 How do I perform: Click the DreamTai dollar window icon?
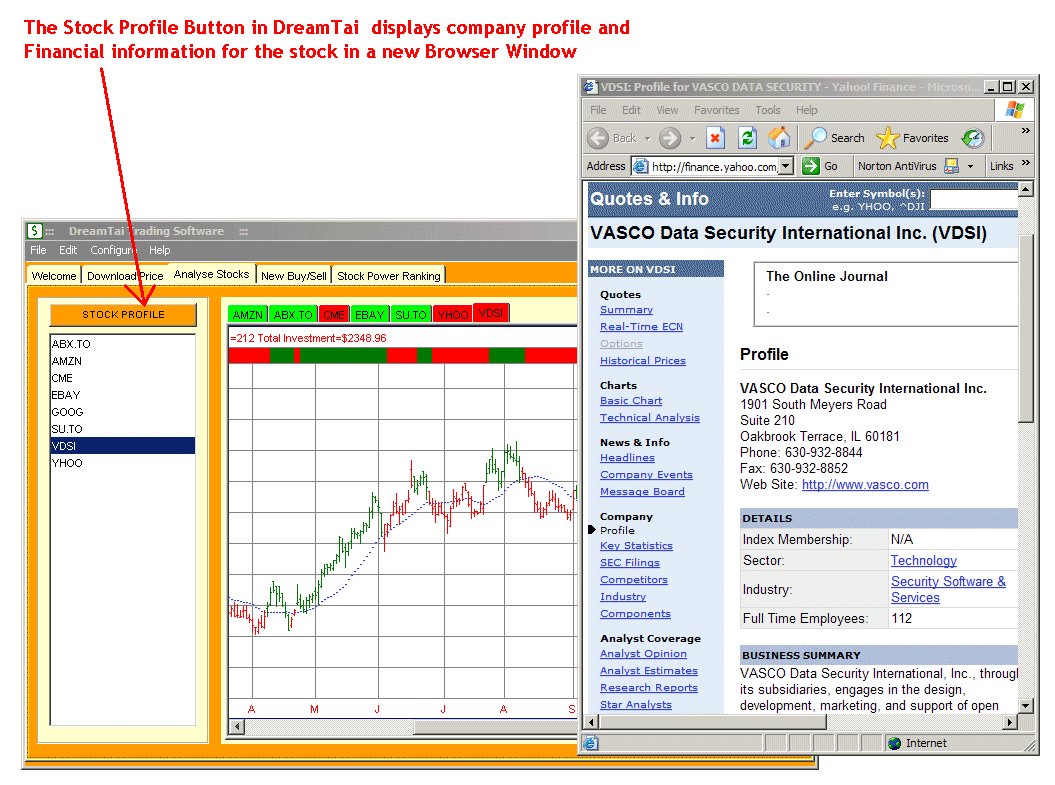pos(35,231)
